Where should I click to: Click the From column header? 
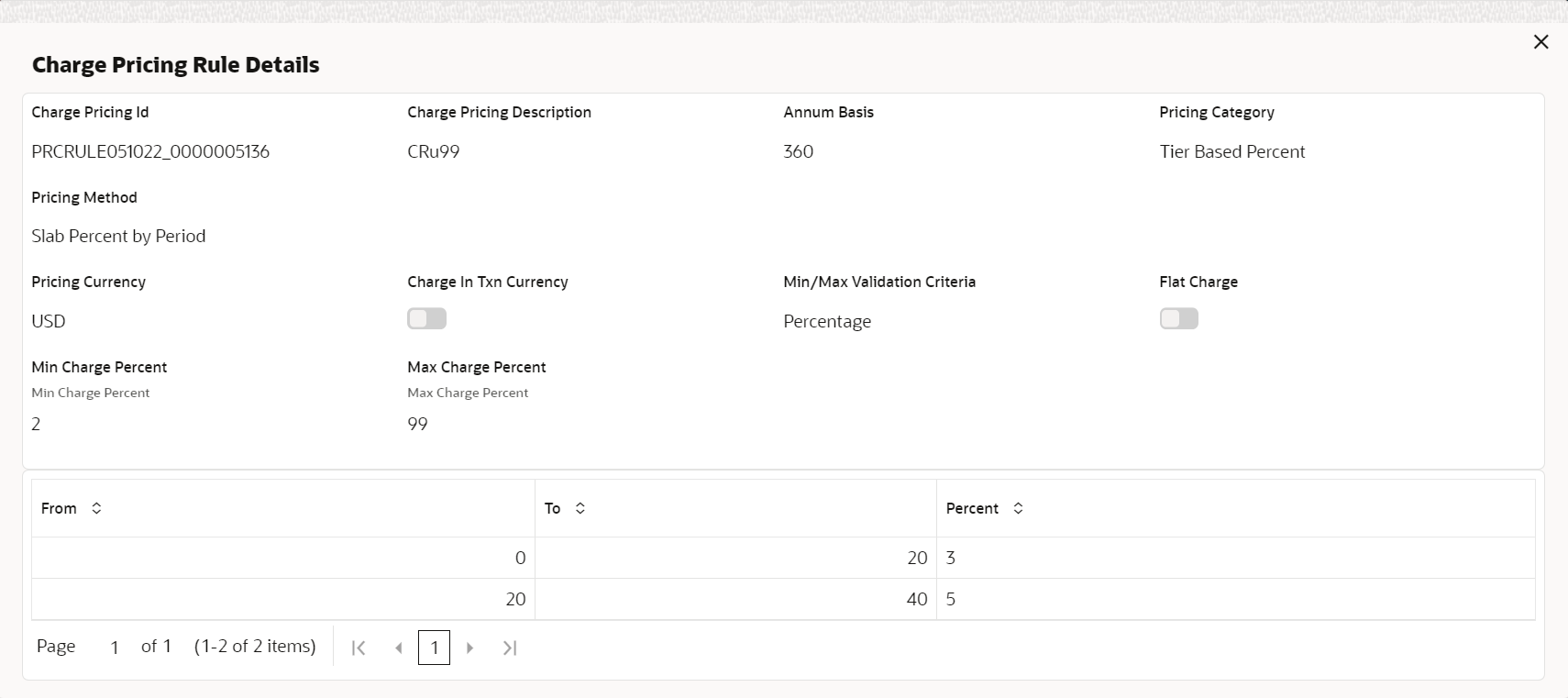59,508
